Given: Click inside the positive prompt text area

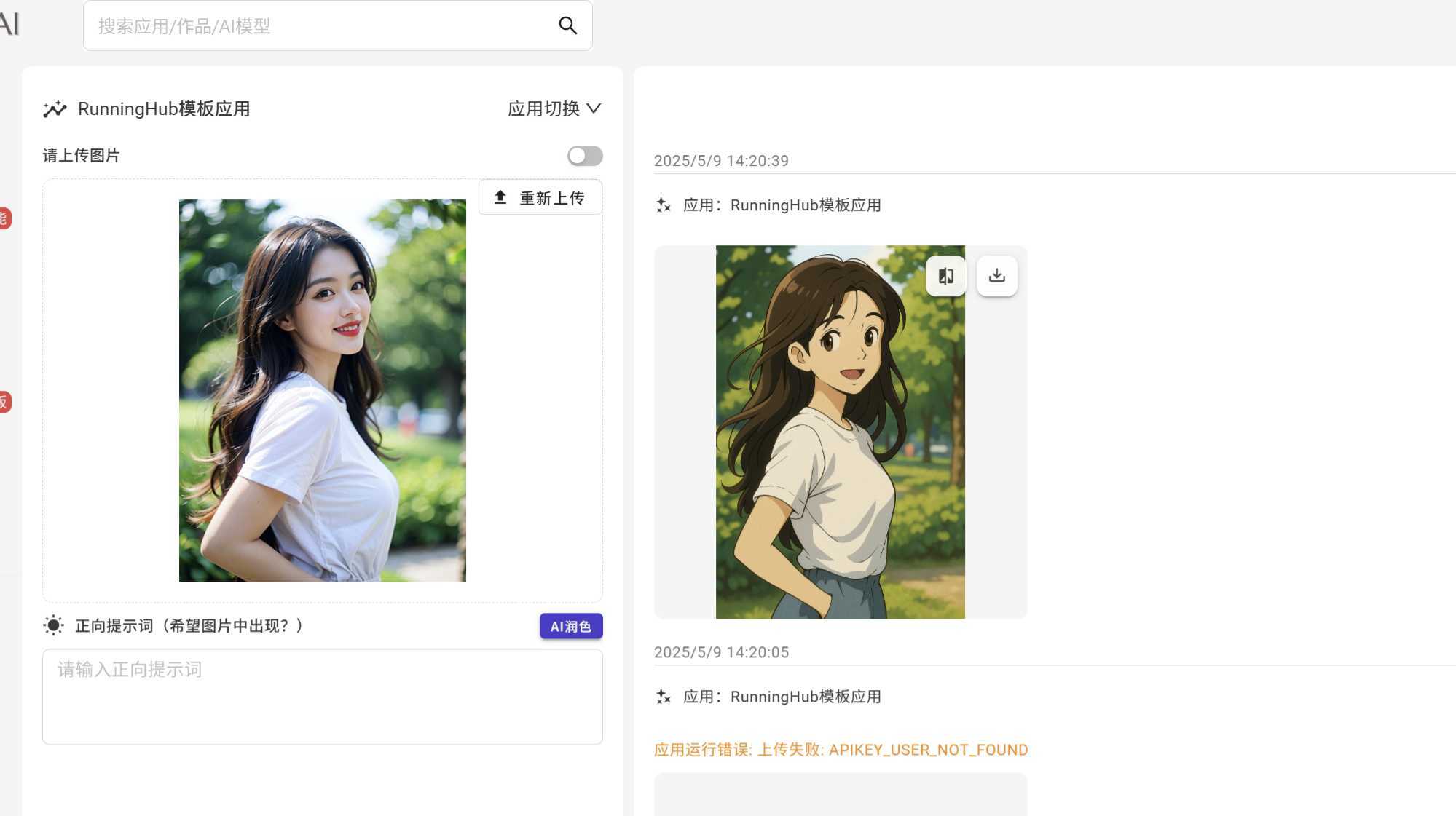Looking at the screenshot, I should pos(322,697).
